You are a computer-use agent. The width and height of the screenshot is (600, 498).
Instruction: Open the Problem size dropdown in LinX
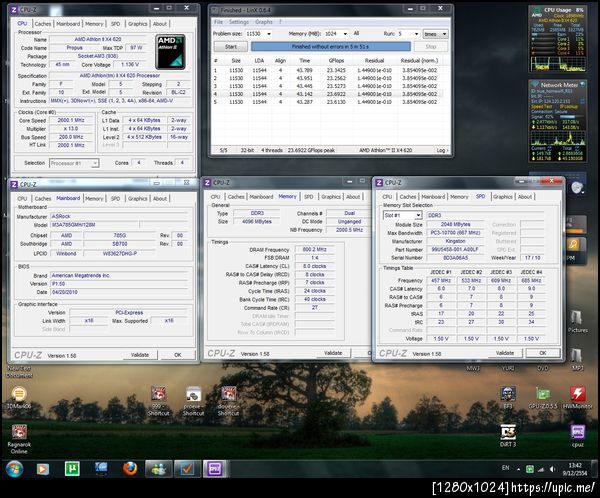[x=269, y=34]
